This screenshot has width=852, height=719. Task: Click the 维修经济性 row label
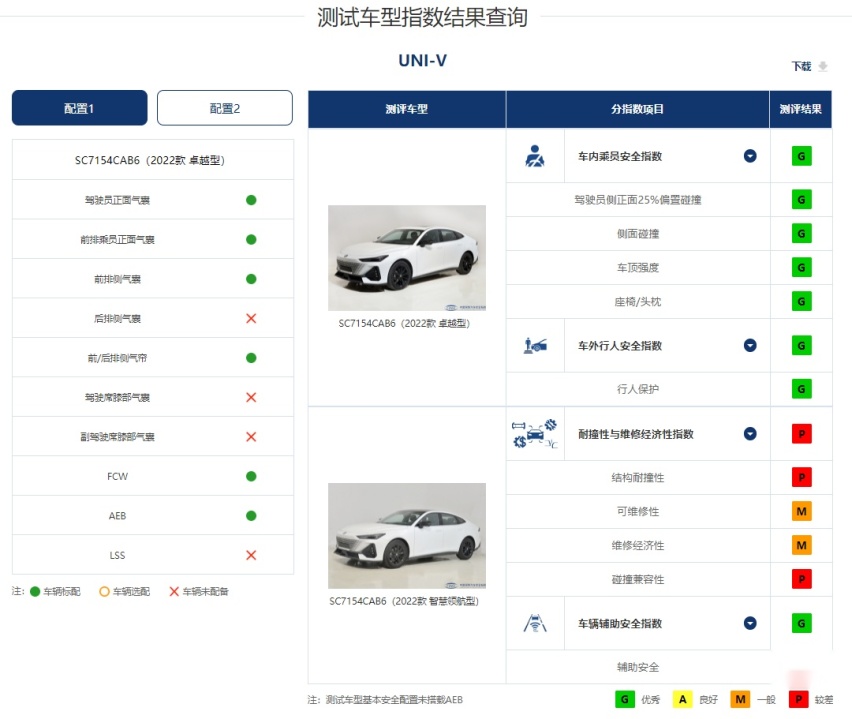click(638, 546)
